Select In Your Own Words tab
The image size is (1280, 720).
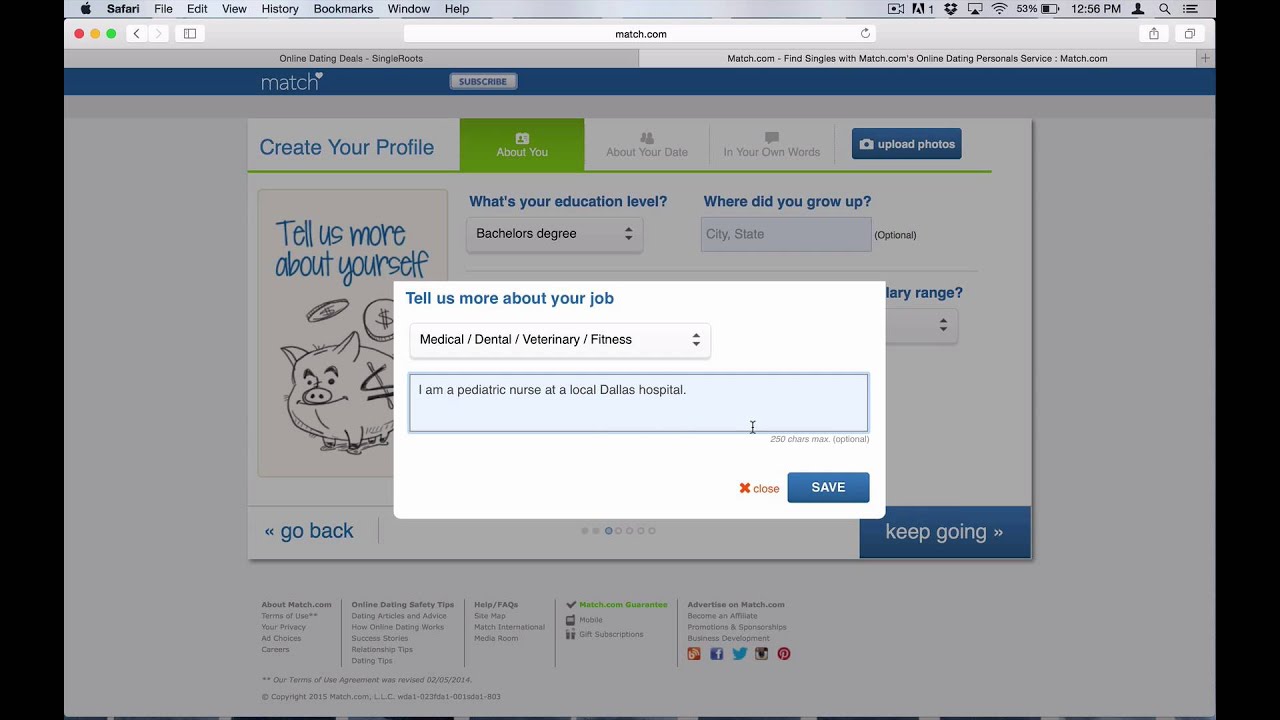(x=771, y=145)
